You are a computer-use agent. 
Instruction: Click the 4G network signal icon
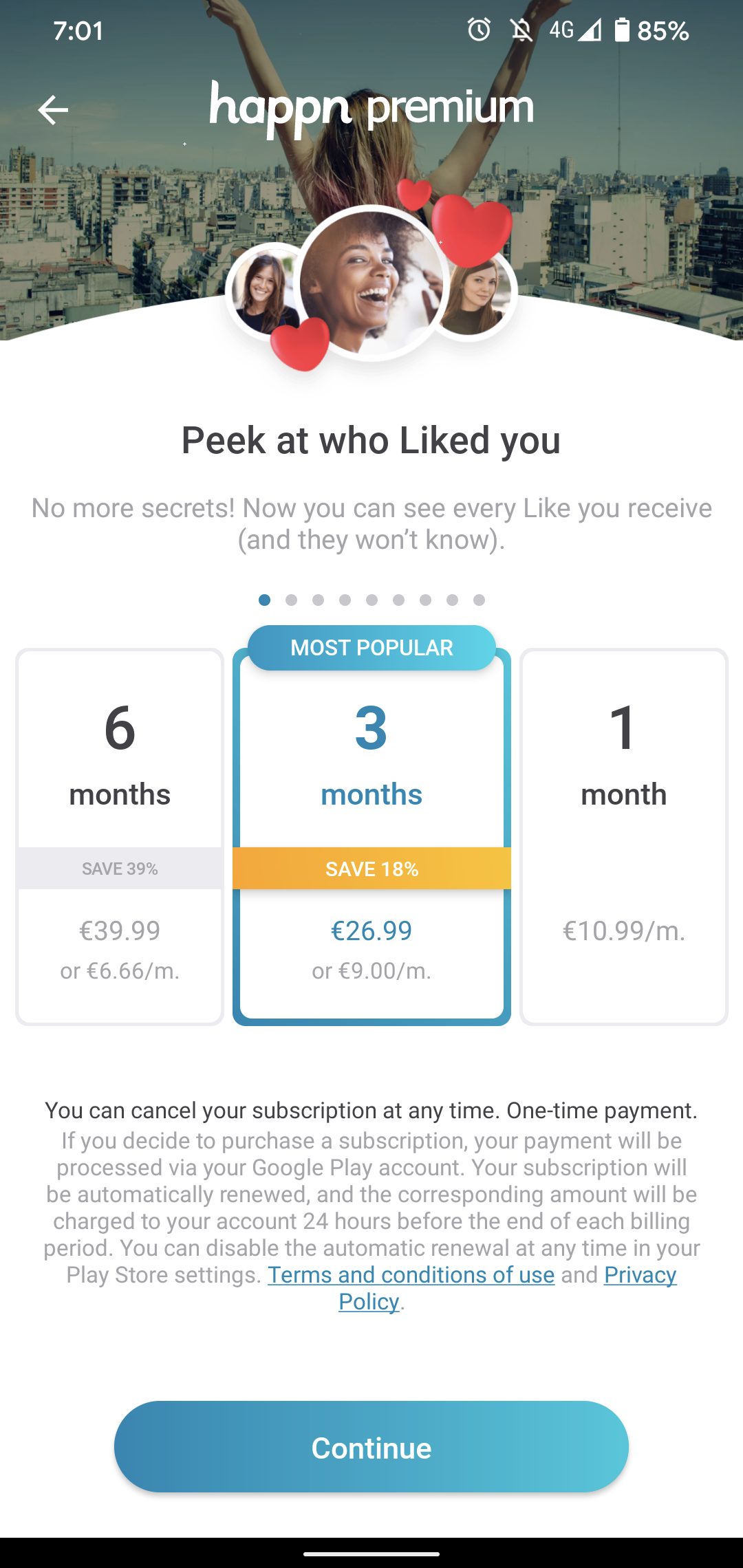[575, 30]
